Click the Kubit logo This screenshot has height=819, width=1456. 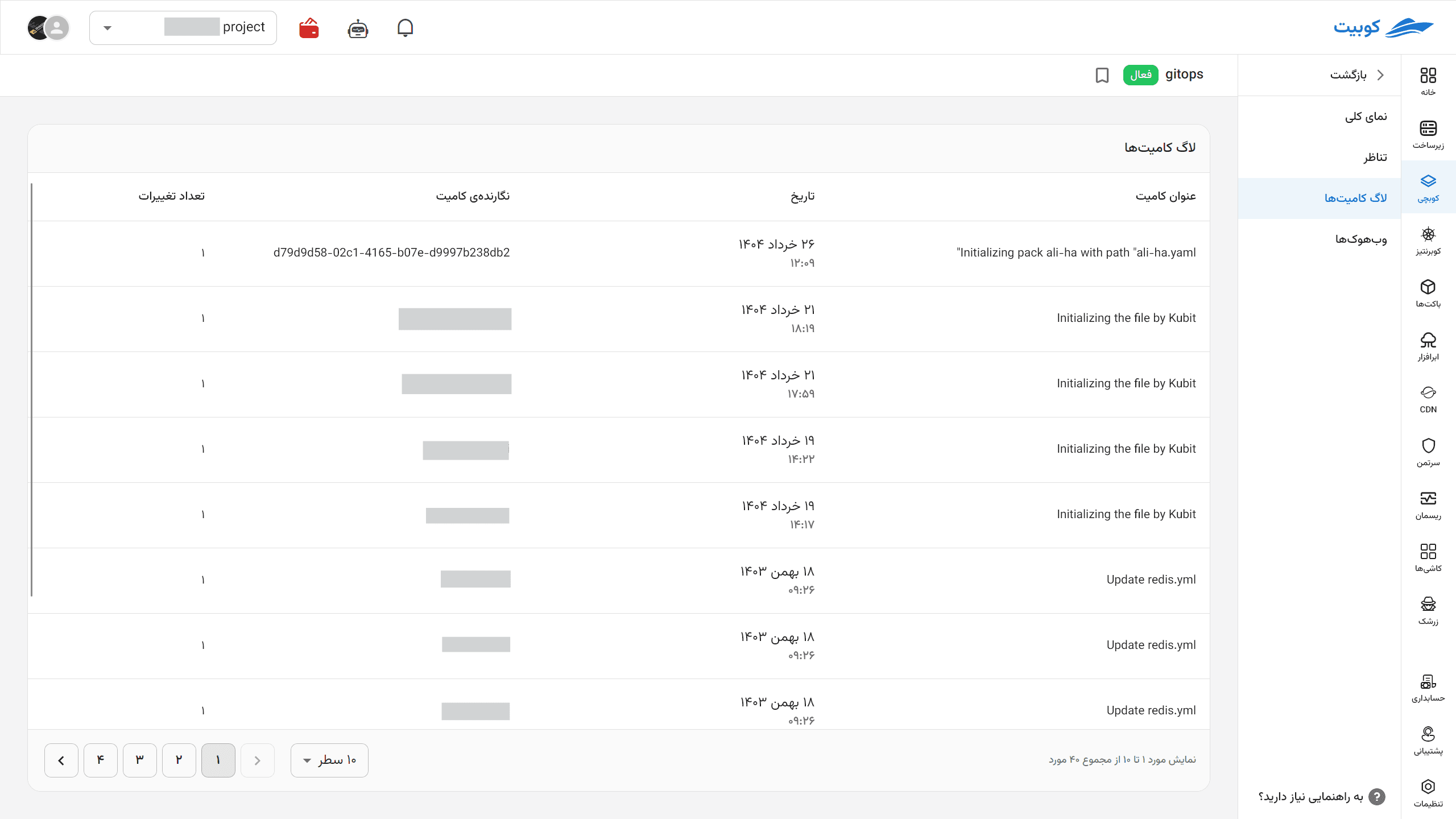click(x=1383, y=27)
